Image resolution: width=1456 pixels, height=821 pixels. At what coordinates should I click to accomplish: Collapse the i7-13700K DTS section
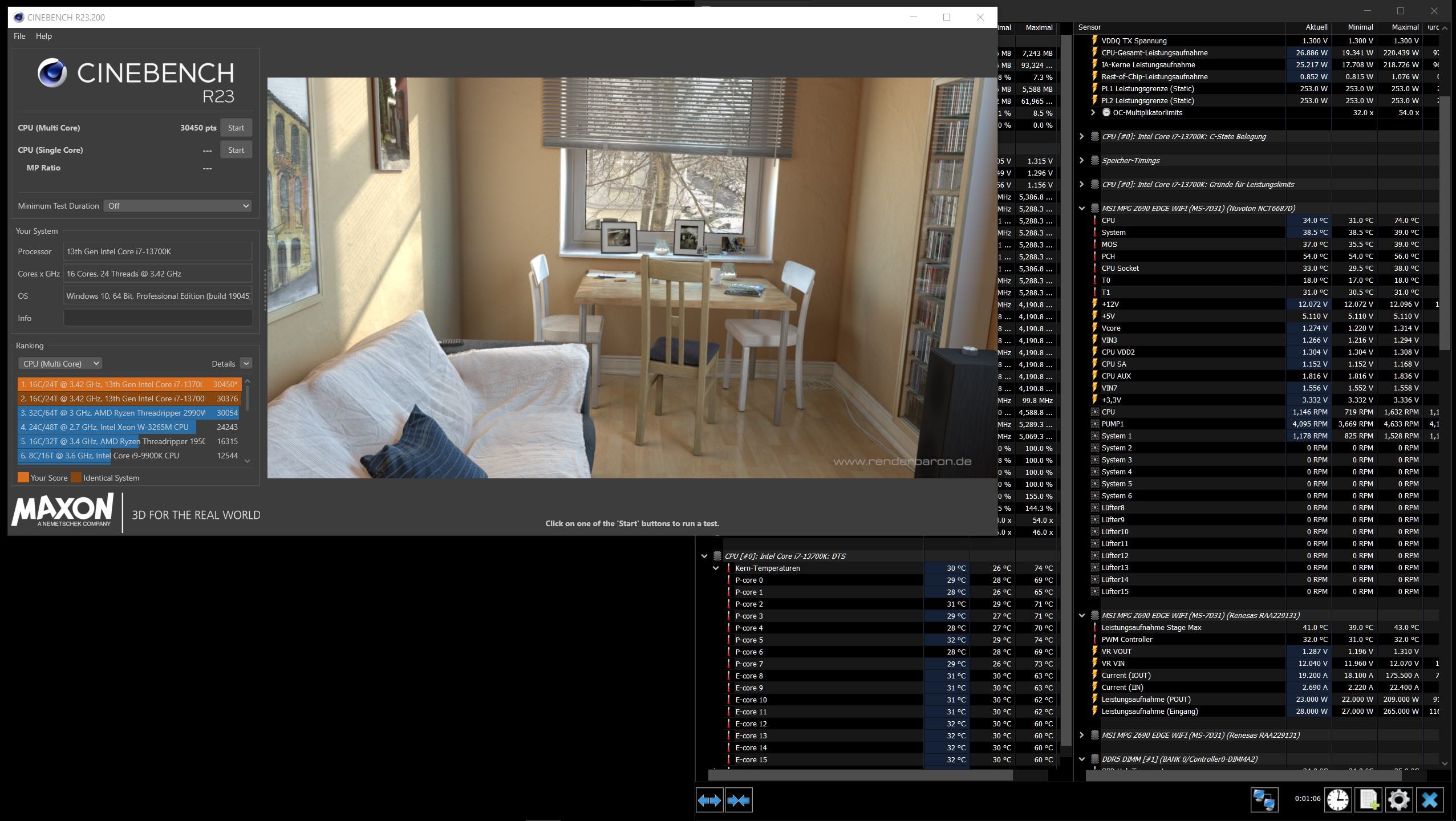coord(704,556)
